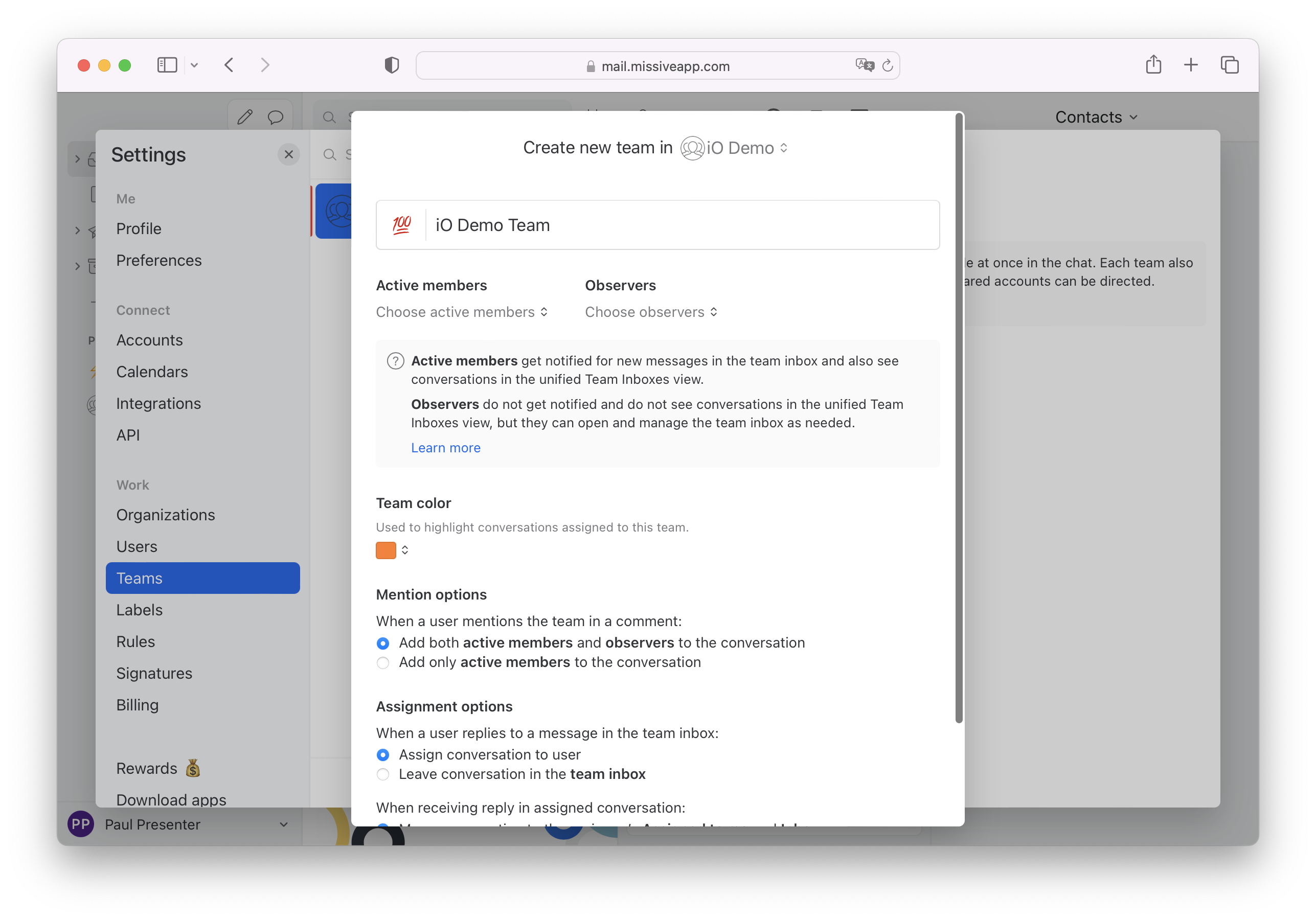Click the search magnifier icon in toolbar
The width and height of the screenshot is (1316, 921).
pyautogui.click(x=329, y=118)
